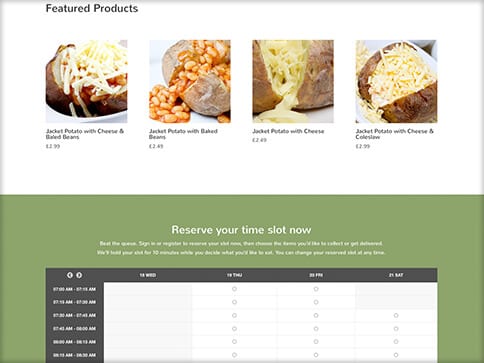Open Jacket Potato with Baked Beans photo

[190, 81]
